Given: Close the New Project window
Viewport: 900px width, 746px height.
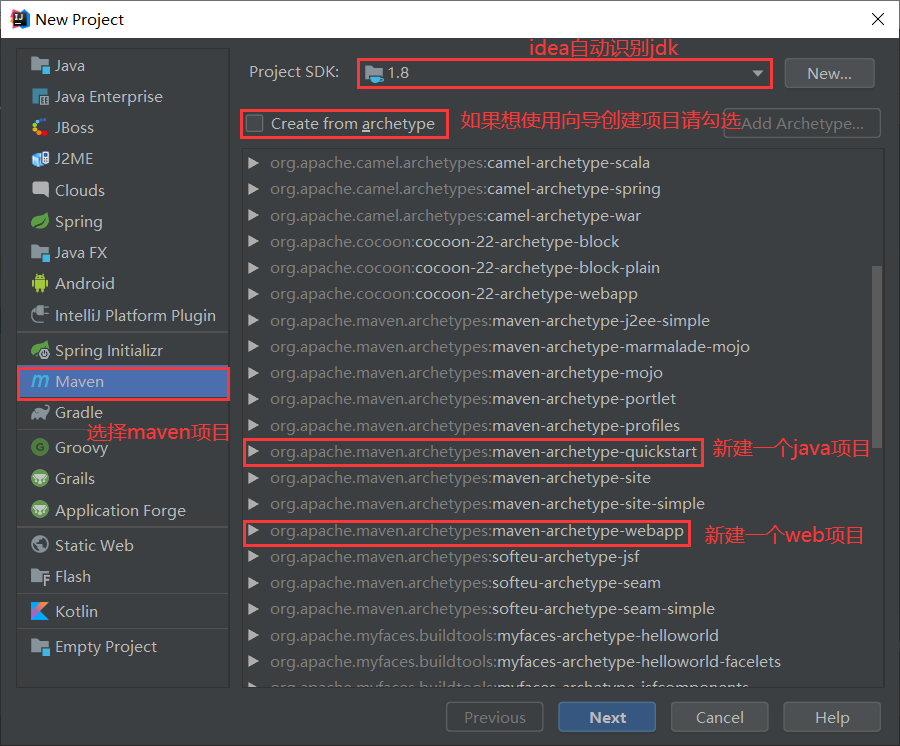Looking at the screenshot, I should (x=877, y=19).
